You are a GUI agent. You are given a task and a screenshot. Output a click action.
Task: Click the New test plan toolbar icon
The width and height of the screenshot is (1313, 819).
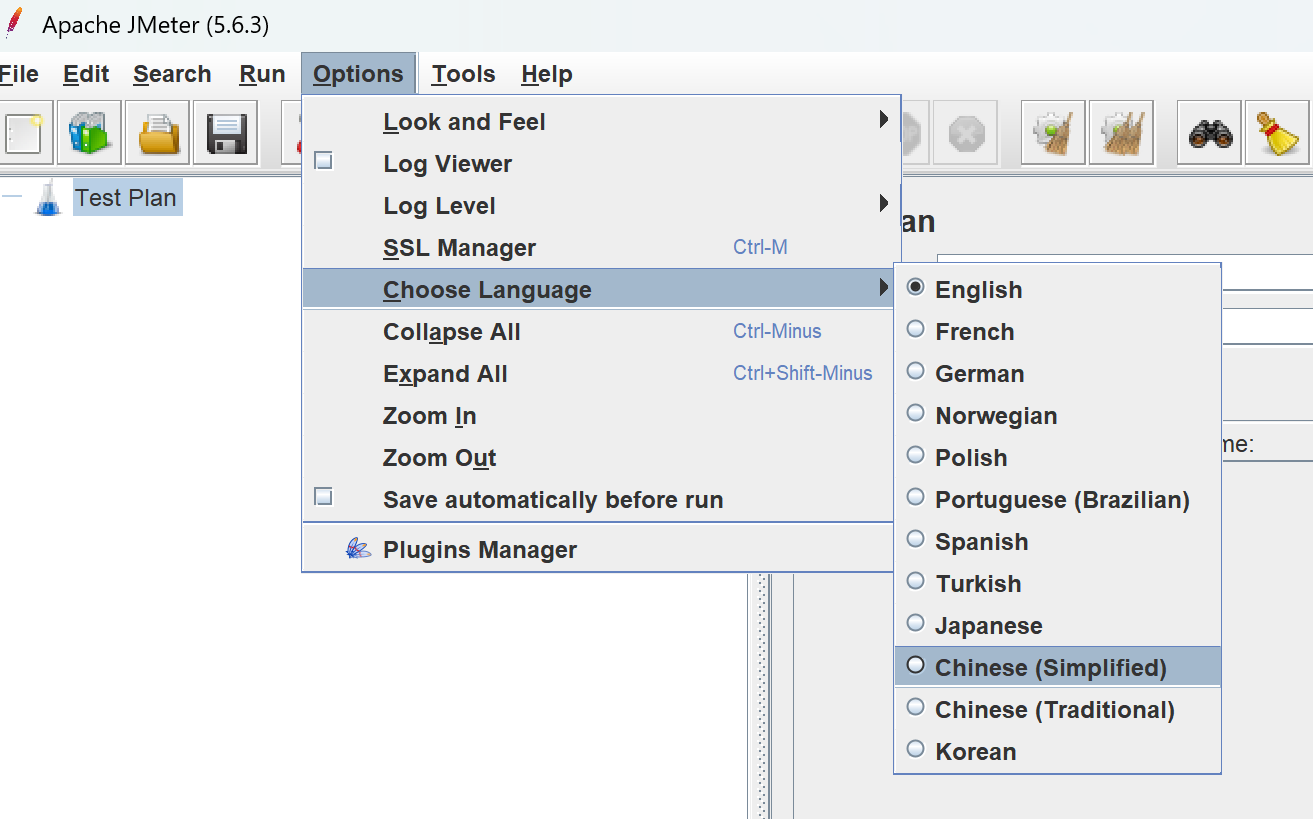22,132
